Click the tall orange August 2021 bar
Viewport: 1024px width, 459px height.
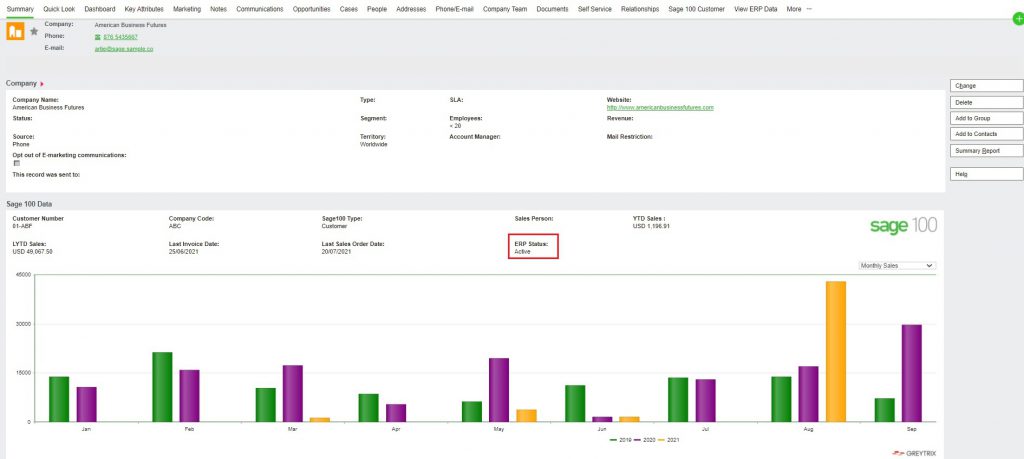836,351
